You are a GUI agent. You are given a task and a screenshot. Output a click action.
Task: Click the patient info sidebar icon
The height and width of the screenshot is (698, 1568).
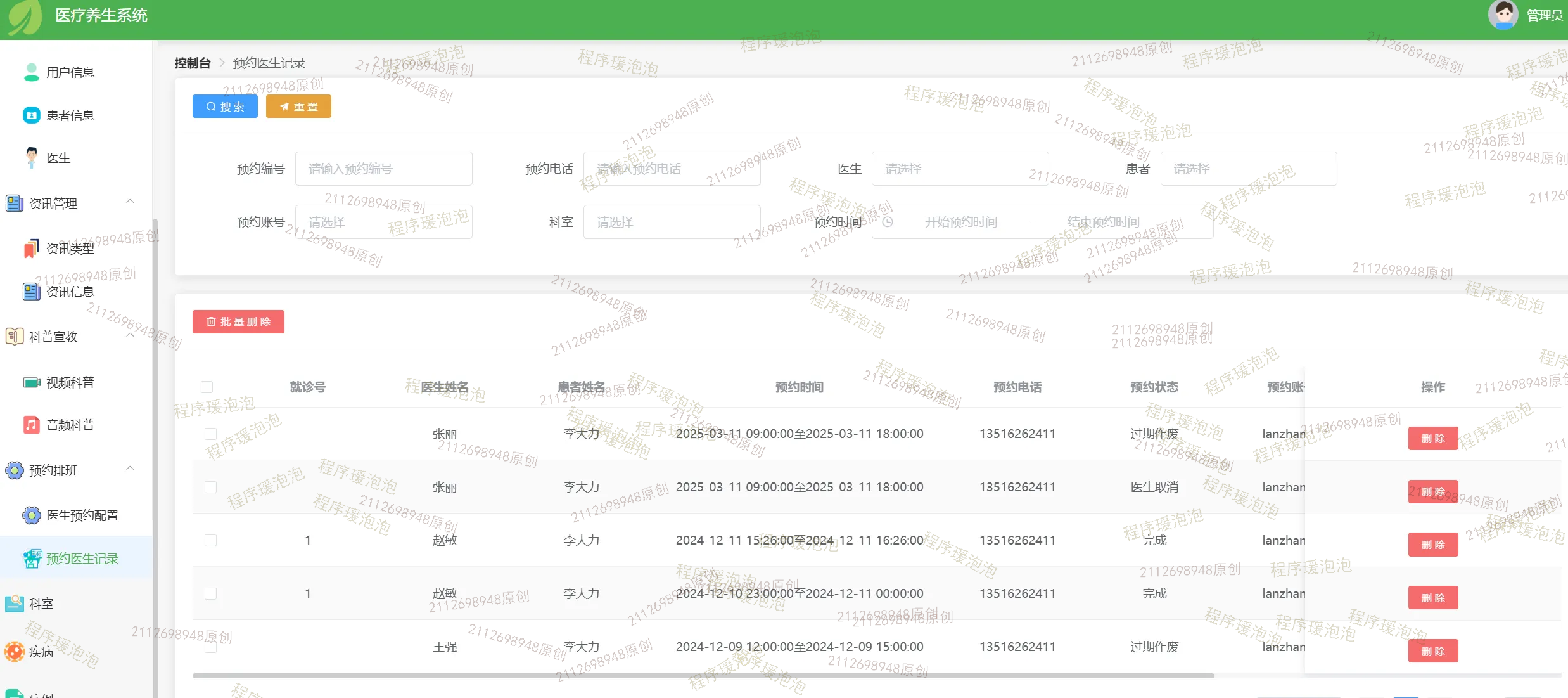31,115
